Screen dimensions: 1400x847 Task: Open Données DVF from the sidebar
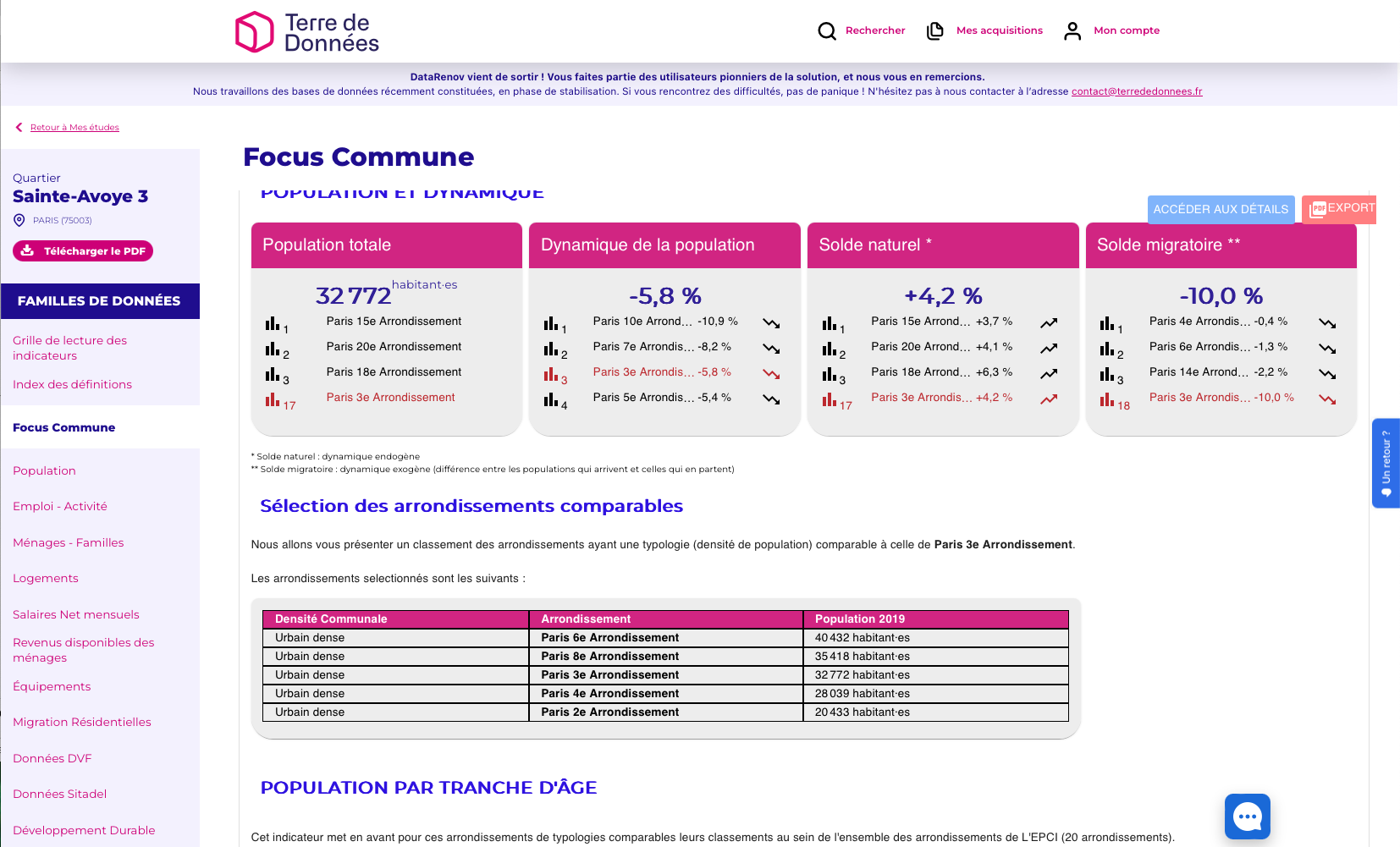tap(52, 758)
